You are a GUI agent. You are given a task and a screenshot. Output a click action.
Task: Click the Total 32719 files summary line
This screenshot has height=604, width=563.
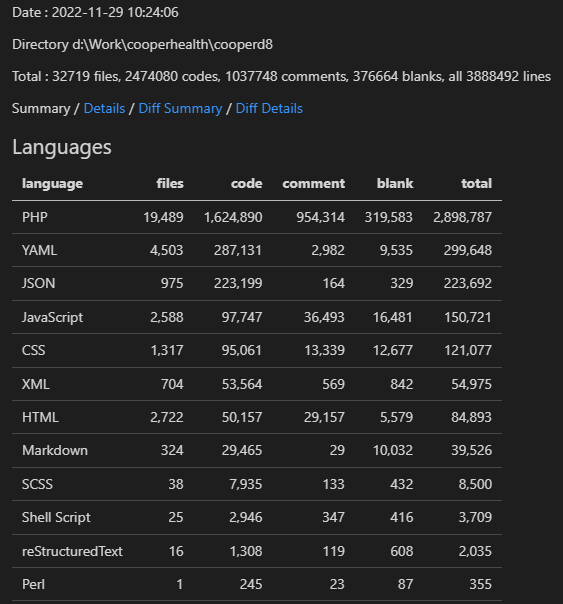point(282,77)
